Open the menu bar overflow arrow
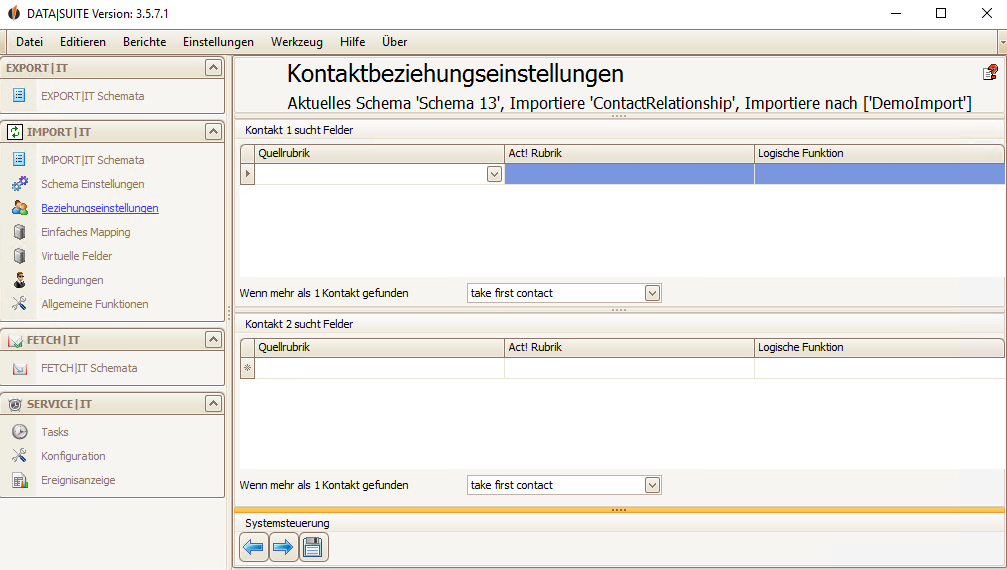The height and width of the screenshot is (570, 1007). pyautogui.click(x=1003, y=42)
